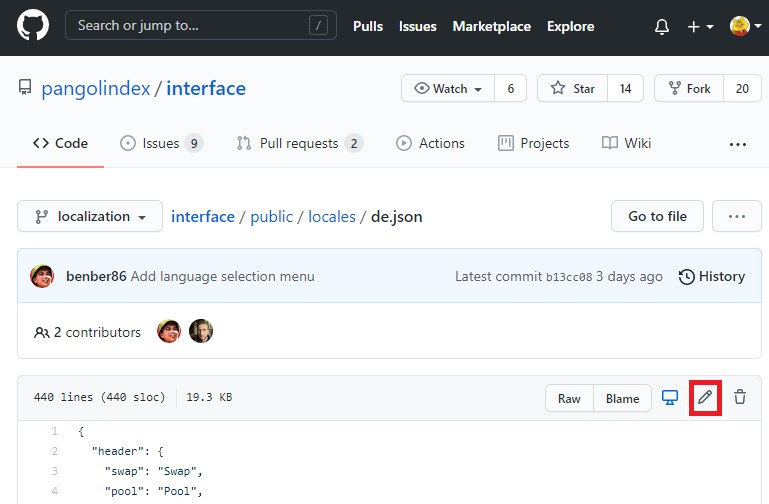
Task: Open interface repository link in title
Action: click(x=206, y=89)
